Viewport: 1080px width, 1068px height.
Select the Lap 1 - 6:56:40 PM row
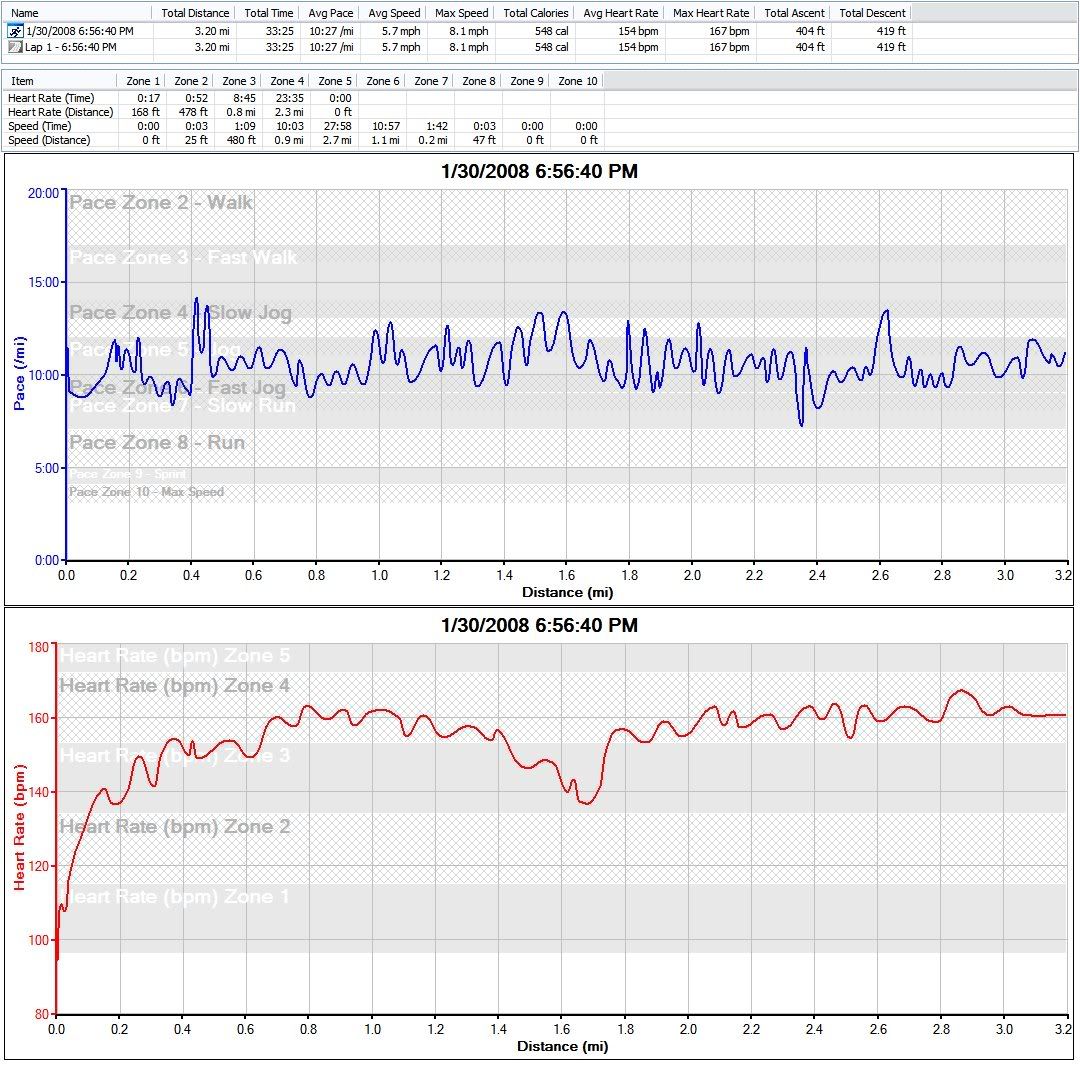tap(70, 47)
